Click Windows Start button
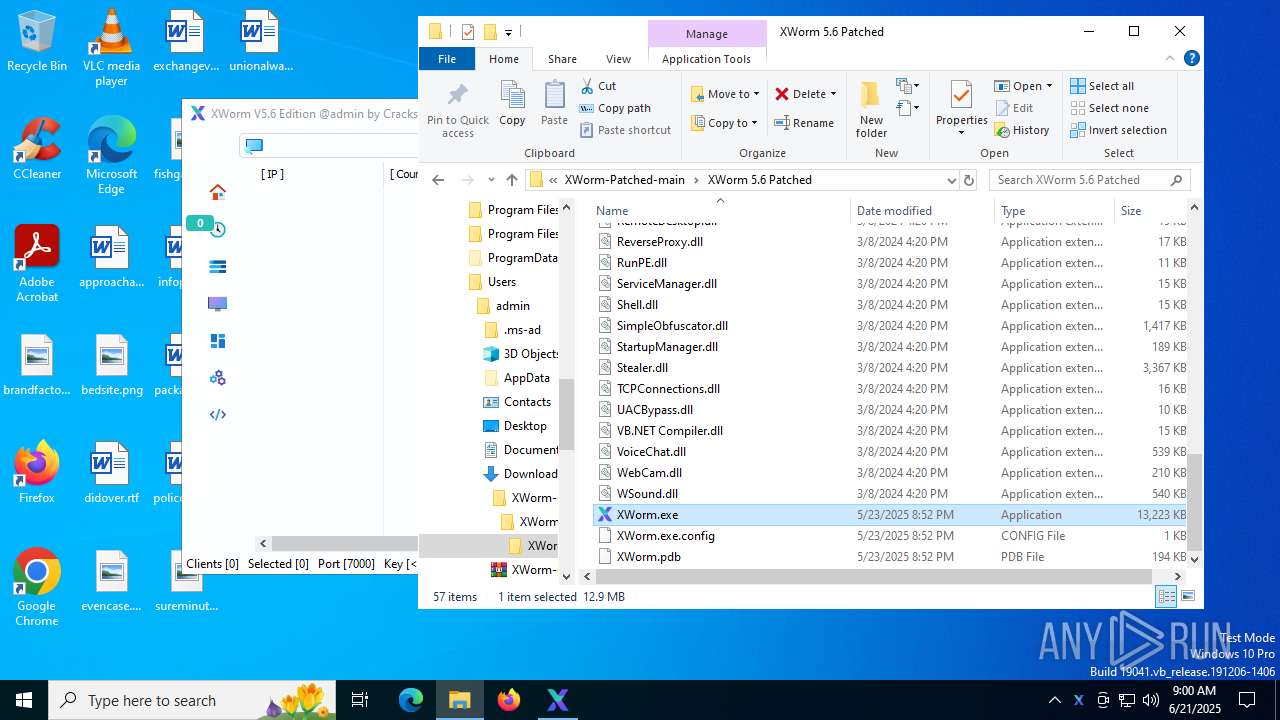Viewport: 1280px width, 720px height. (24, 700)
